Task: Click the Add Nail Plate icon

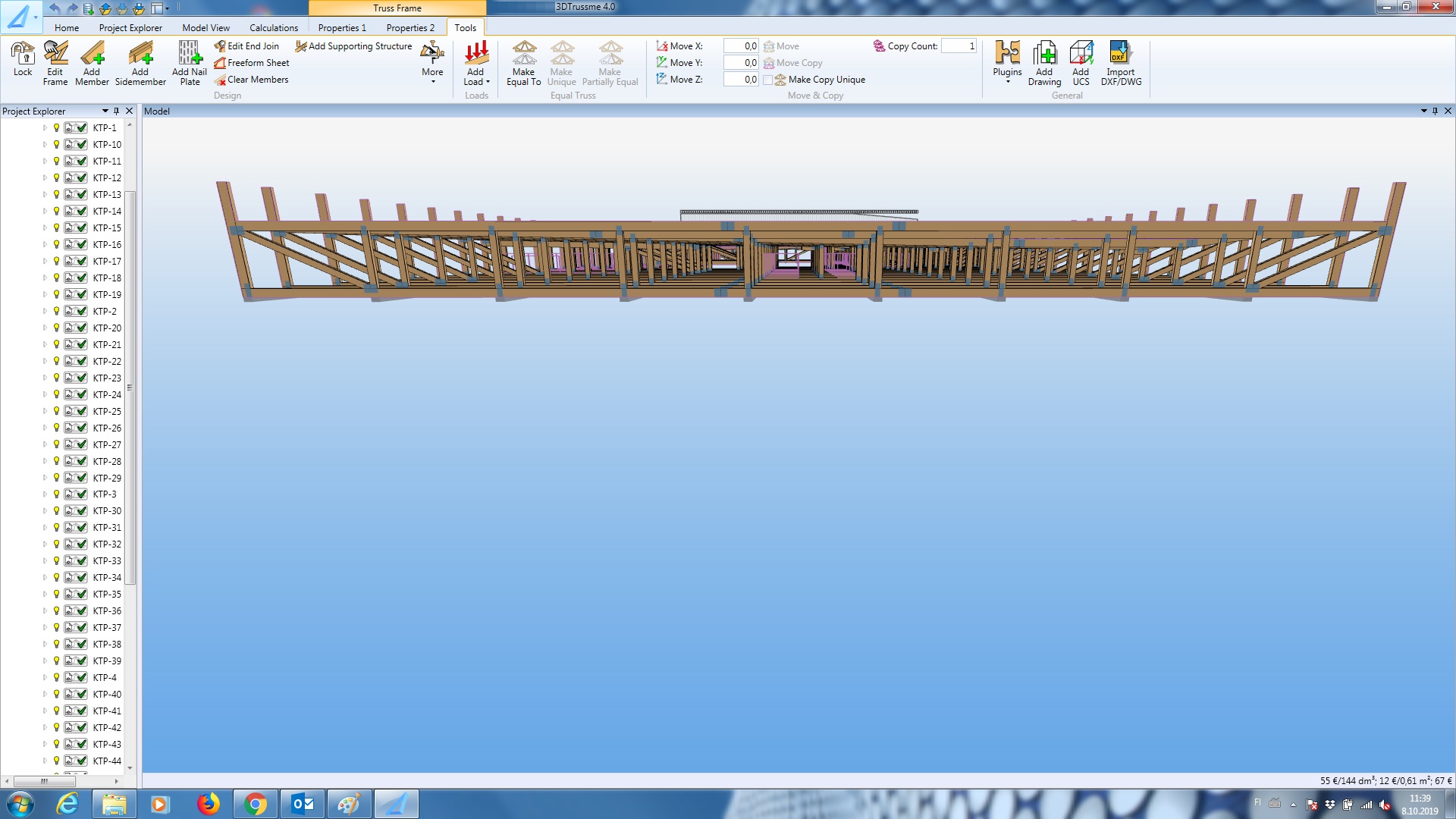Action: pos(190,53)
